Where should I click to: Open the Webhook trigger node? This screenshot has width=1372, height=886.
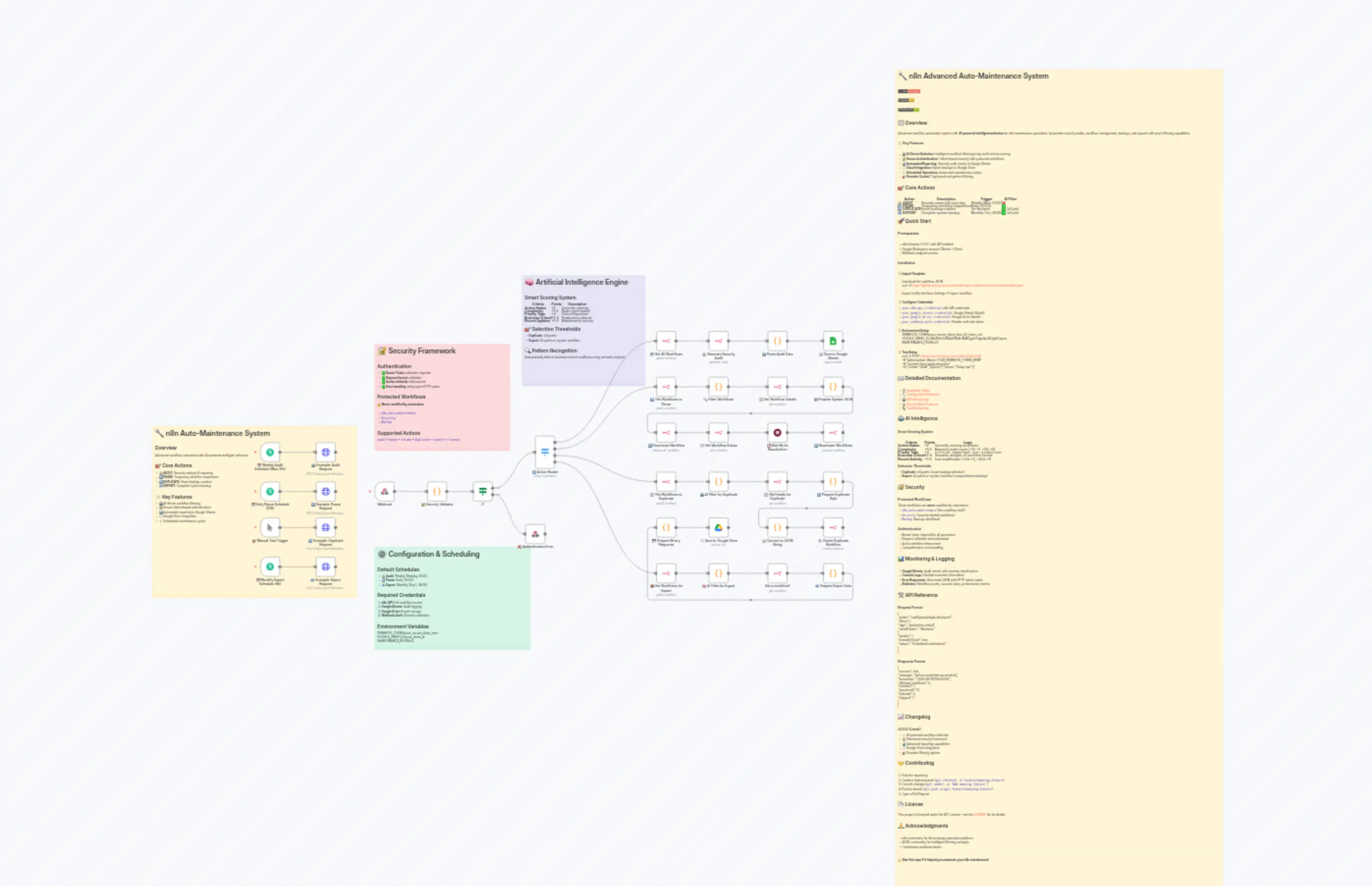(x=384, y=492)
